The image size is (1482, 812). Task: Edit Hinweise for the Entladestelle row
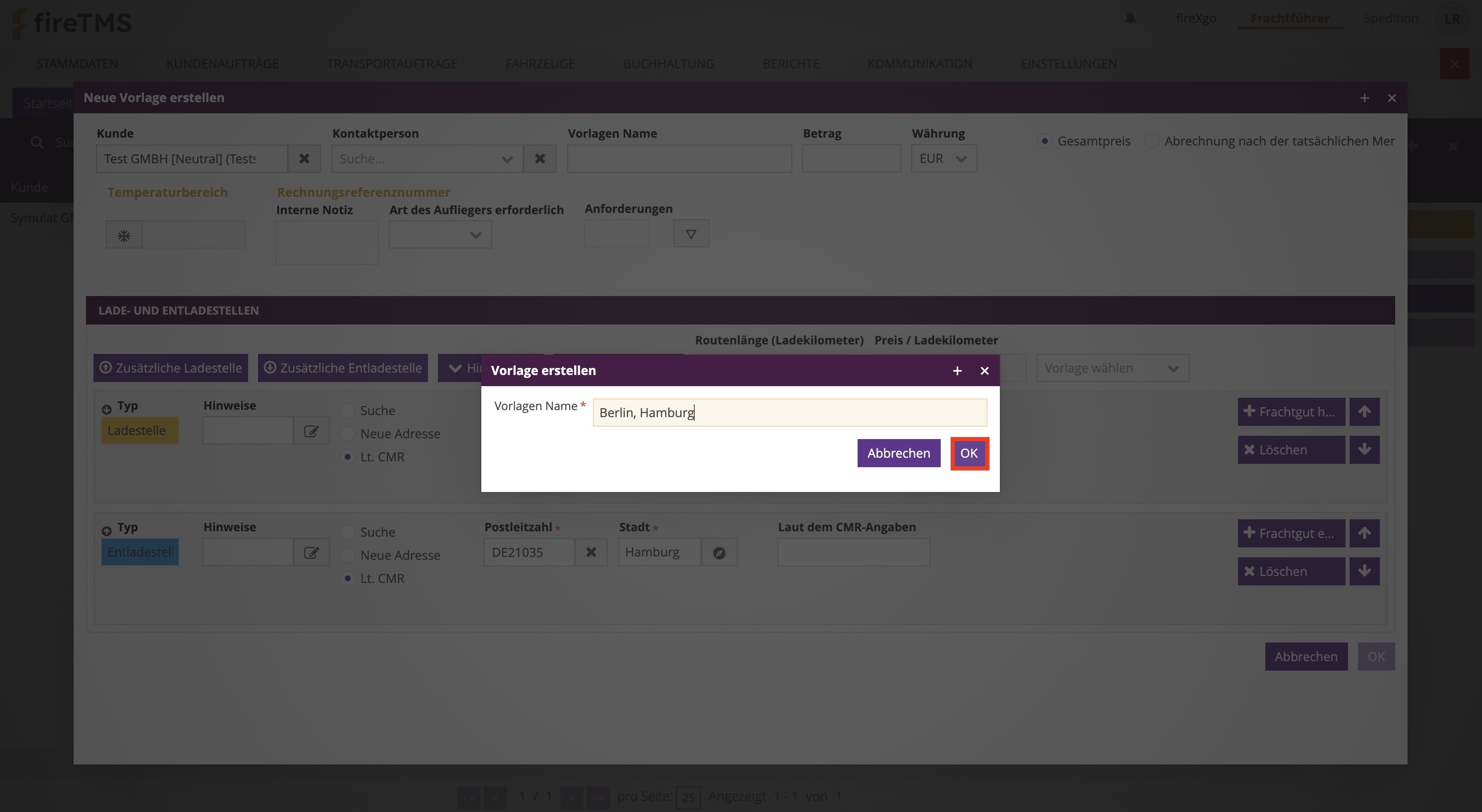pyautogui.click(x=311, y=553)
